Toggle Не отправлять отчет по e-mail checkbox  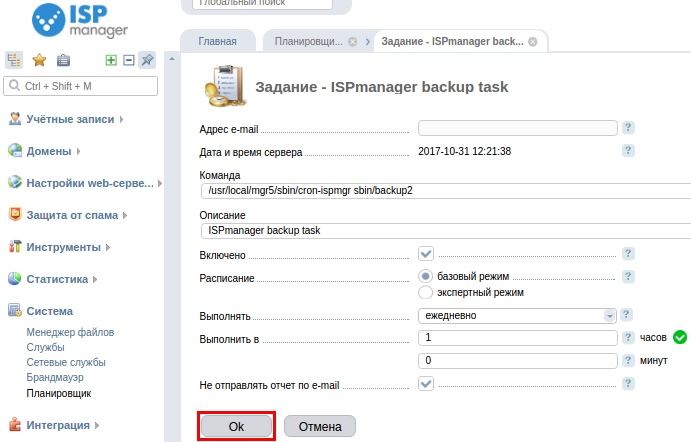tap(426, 383)
